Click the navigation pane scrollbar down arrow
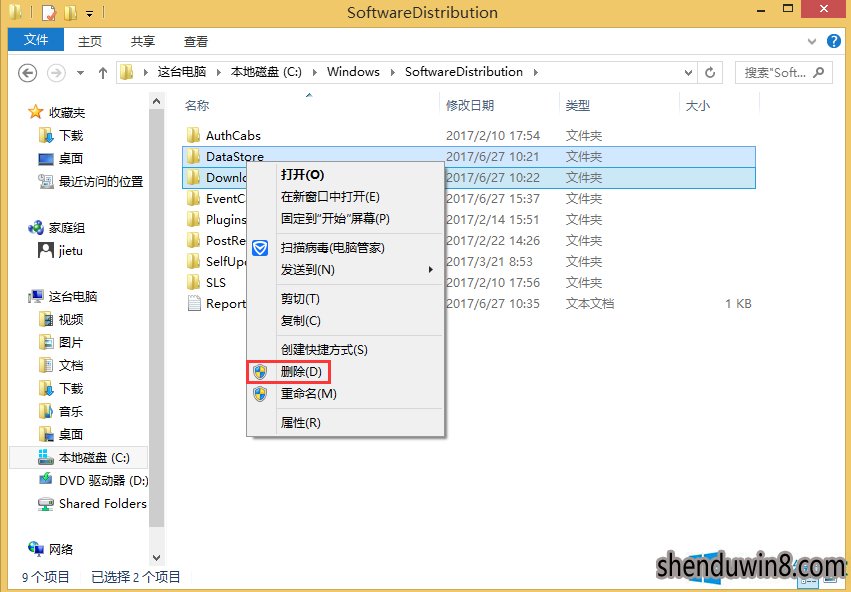 [156, 557]
